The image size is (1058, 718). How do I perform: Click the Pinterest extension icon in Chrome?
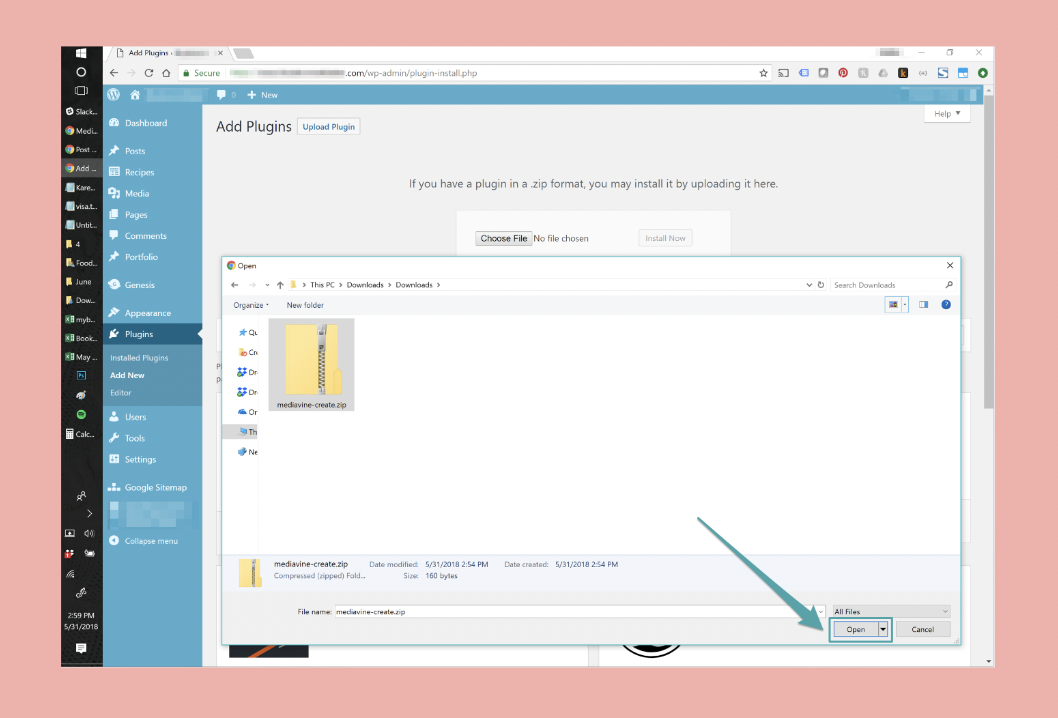coord(843,73)
